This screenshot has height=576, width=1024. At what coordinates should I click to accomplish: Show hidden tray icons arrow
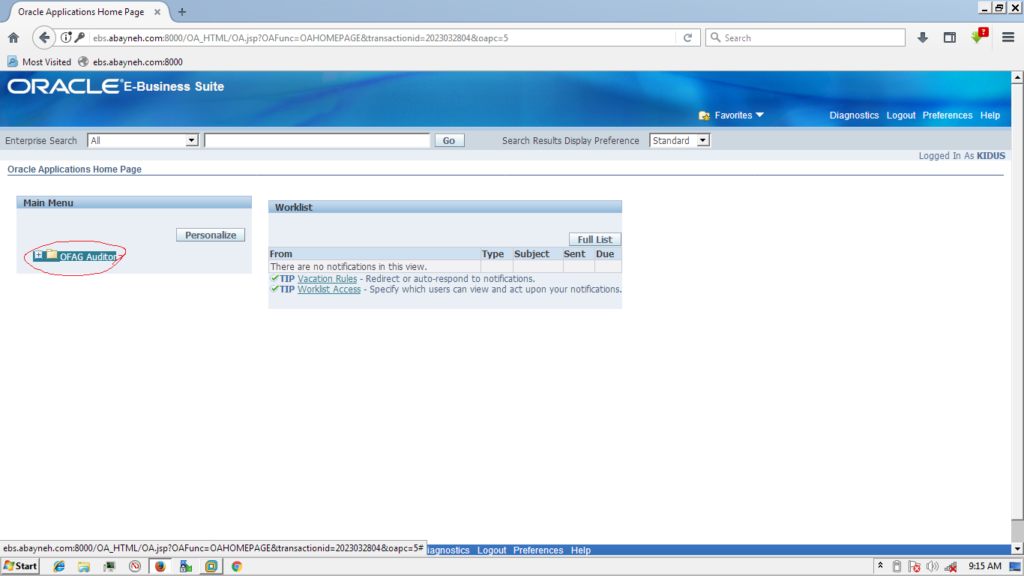pos(880,566)
